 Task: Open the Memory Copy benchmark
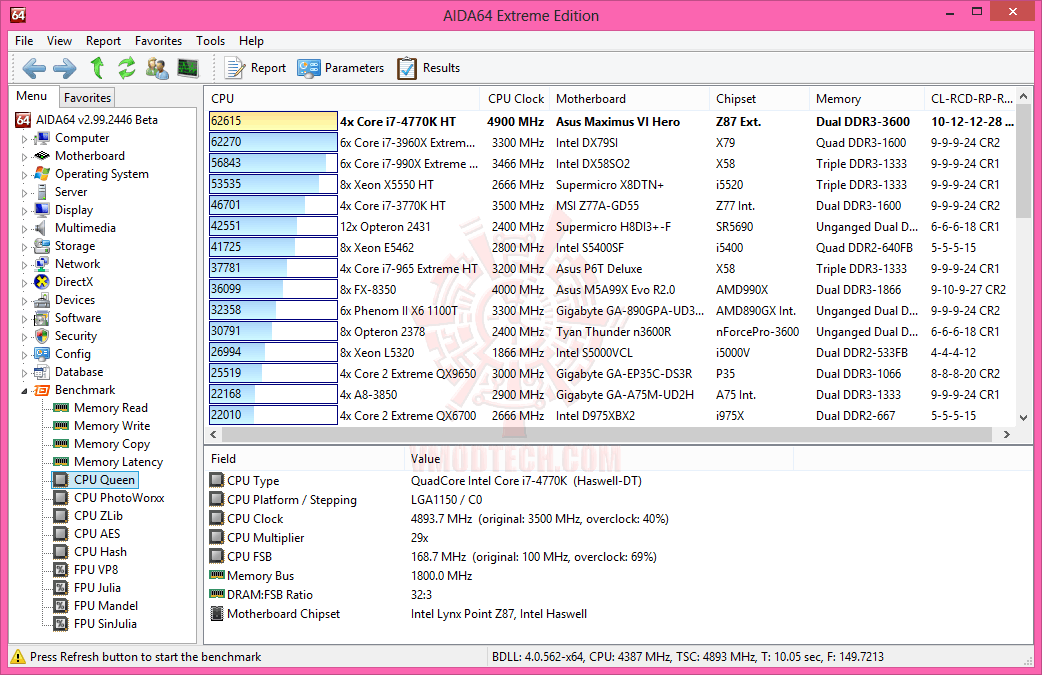click(112, 444)
